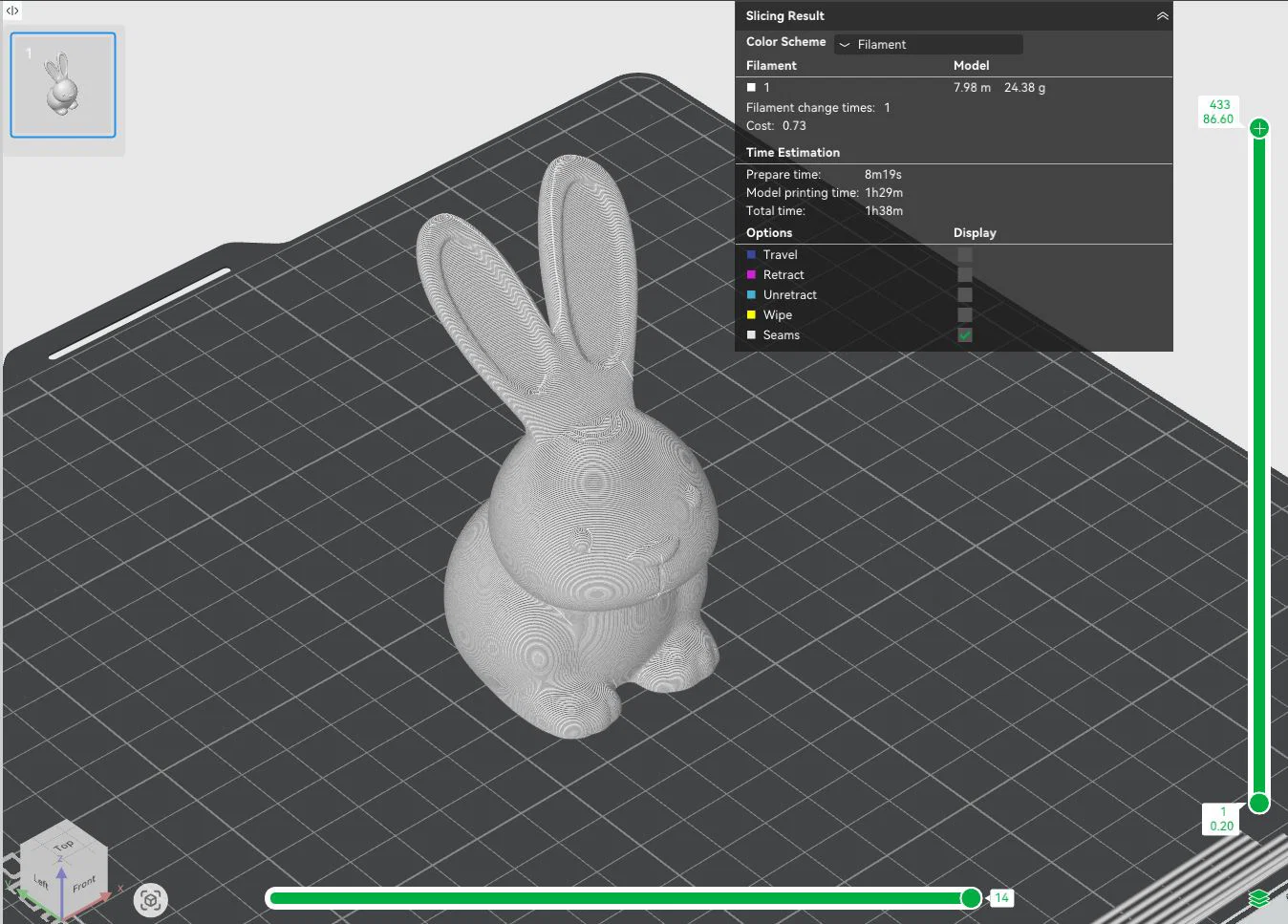1288x924 pixels.
Task: Click the magenta Retract color swatch
Action: (x=751, y=275)
